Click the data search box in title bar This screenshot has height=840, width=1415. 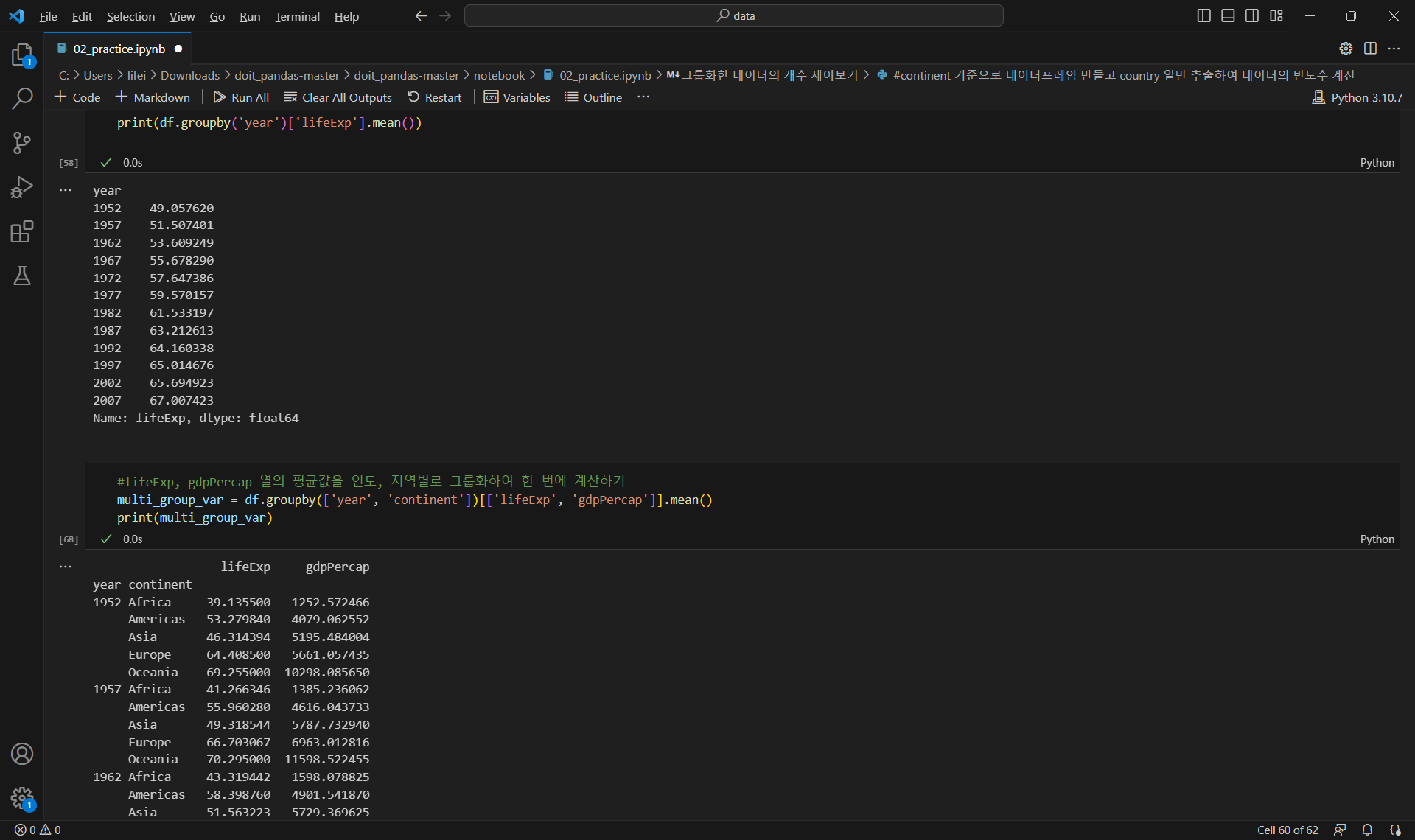click(733, 15)
